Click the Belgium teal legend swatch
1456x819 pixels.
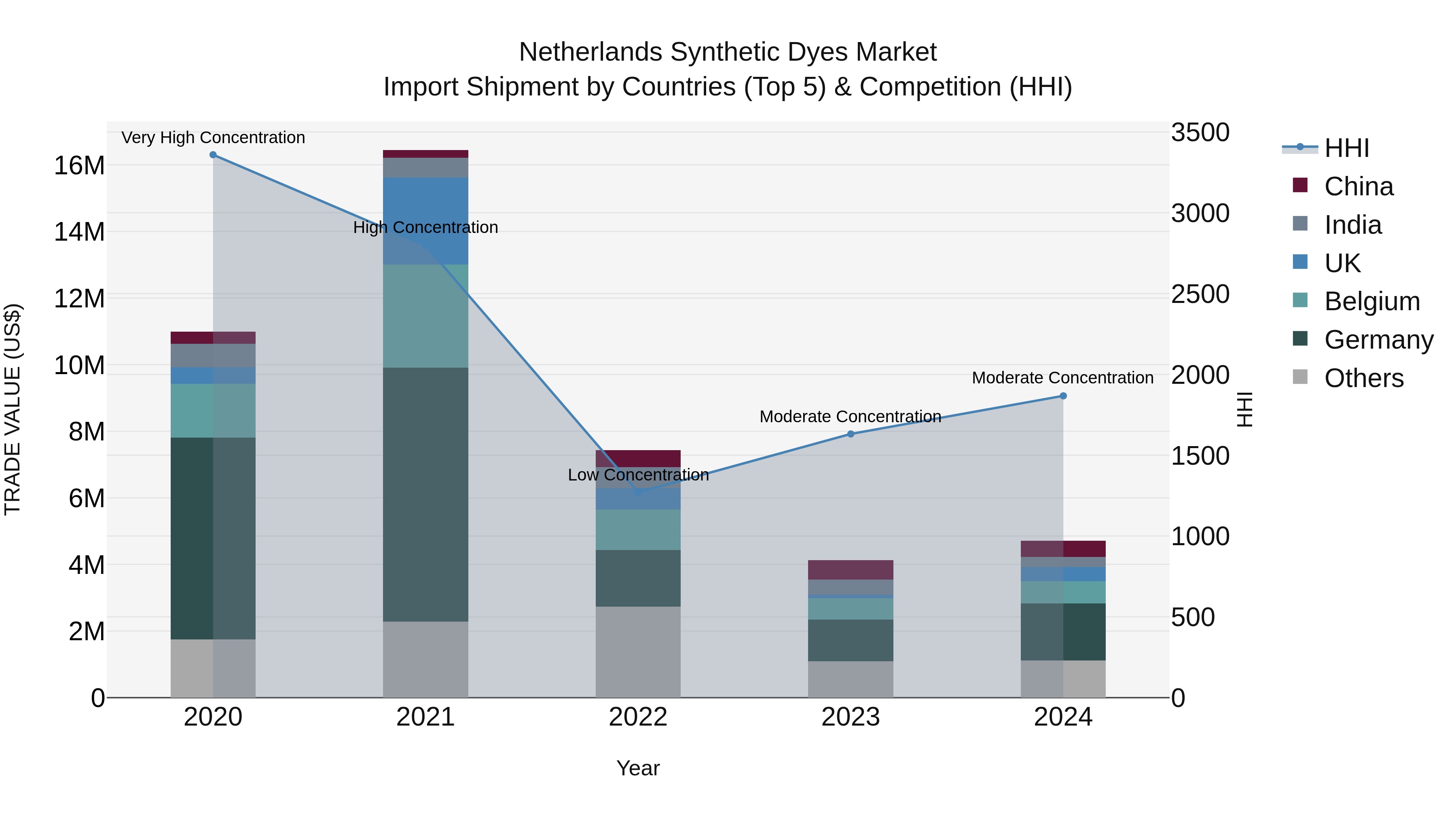coord(1300,300)
